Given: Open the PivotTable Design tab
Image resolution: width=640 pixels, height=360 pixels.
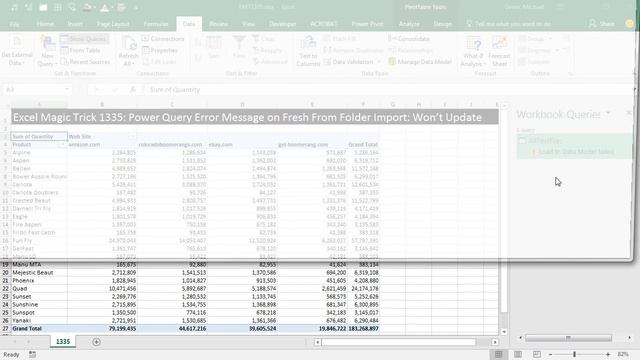Looking at the screenshot, I should [x=442, y=24].
